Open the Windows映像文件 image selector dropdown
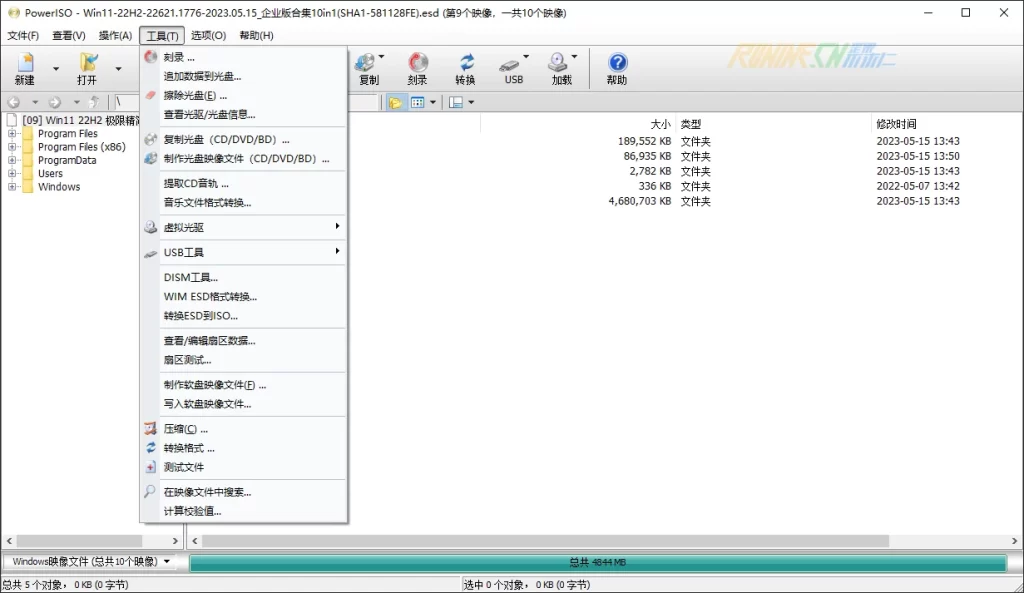 [x=88, y=562]
